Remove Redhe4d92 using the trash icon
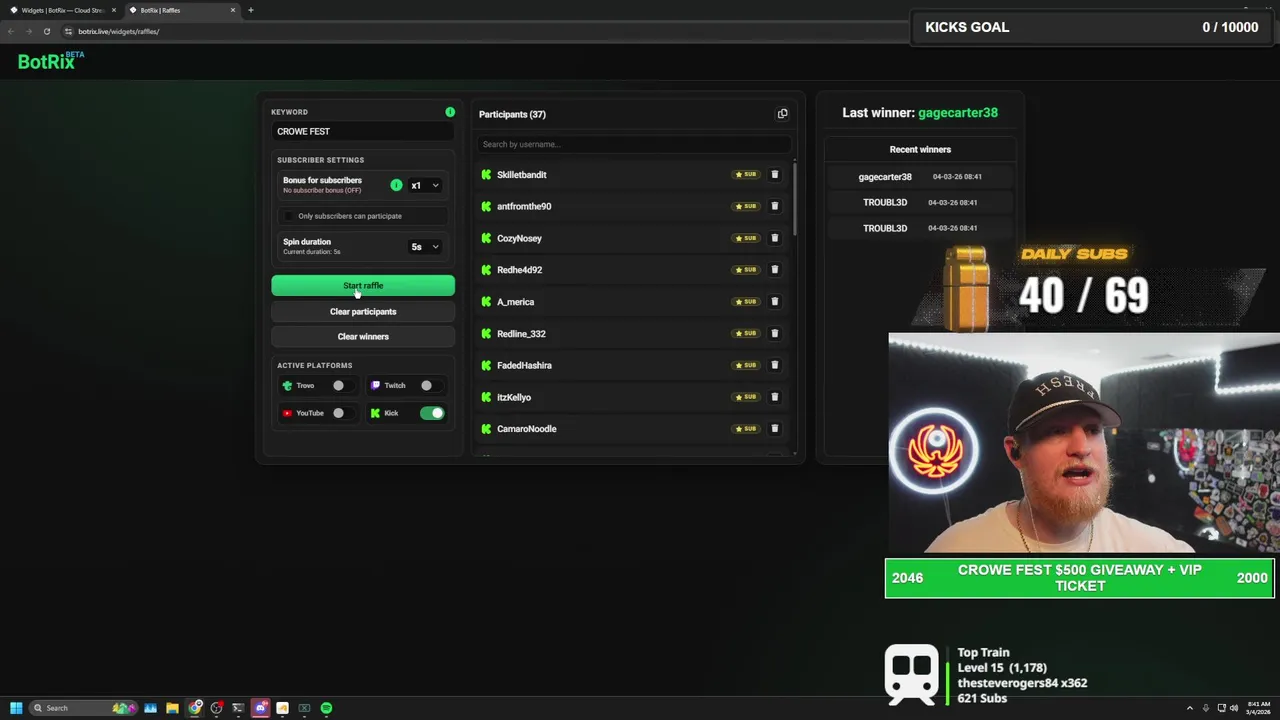Screen dimensions: 1280x720 pos(774,270)
